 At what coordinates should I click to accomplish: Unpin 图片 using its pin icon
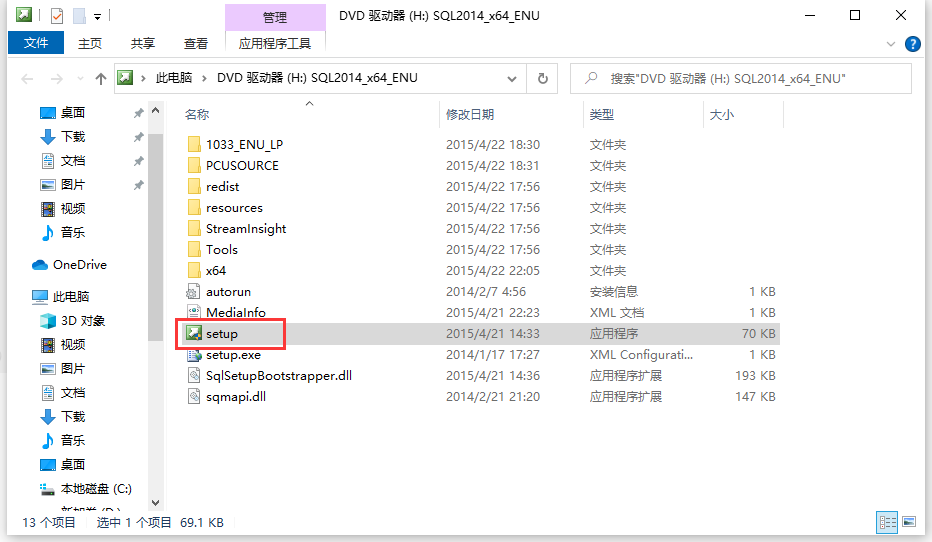click(x=138, y=185)
